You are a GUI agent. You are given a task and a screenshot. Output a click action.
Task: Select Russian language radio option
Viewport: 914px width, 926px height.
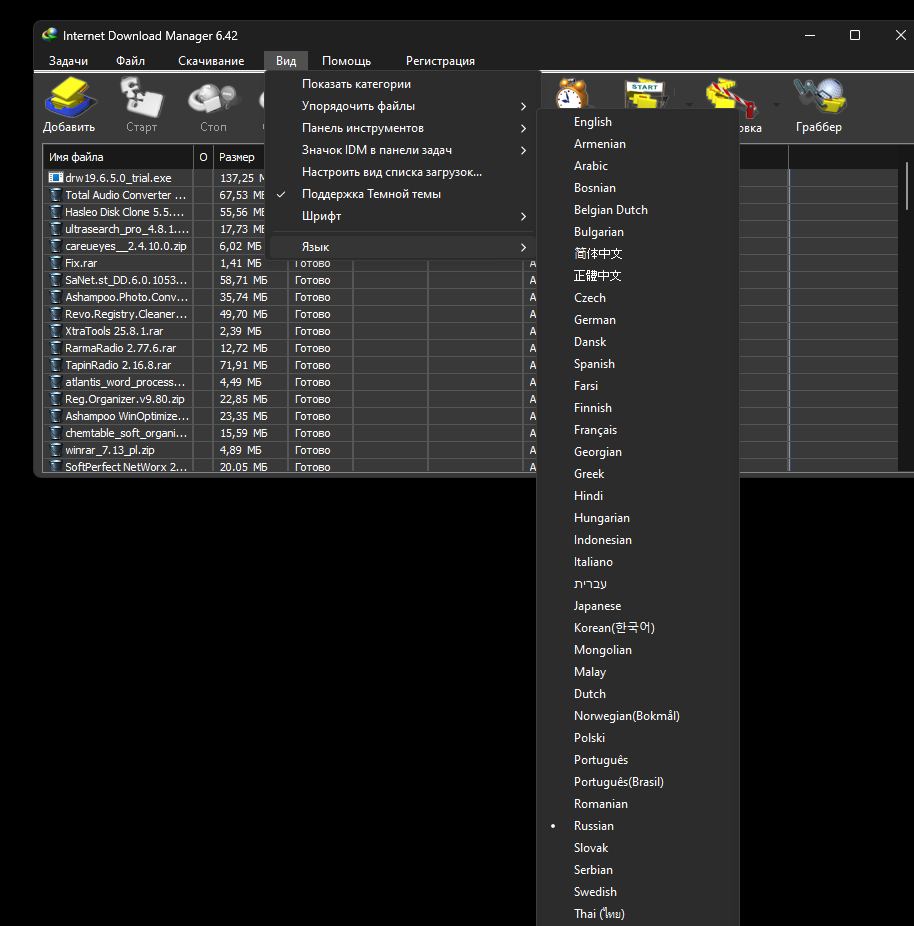(x=638, y=826)
